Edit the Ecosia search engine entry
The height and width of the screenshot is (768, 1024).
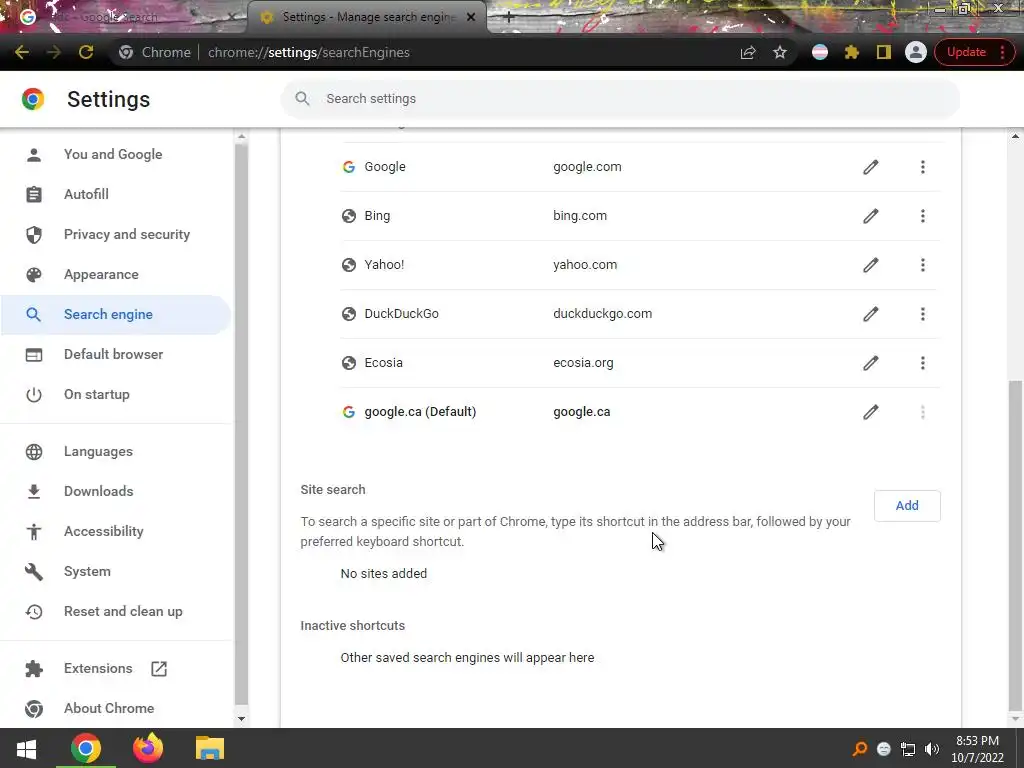[871, 363]
